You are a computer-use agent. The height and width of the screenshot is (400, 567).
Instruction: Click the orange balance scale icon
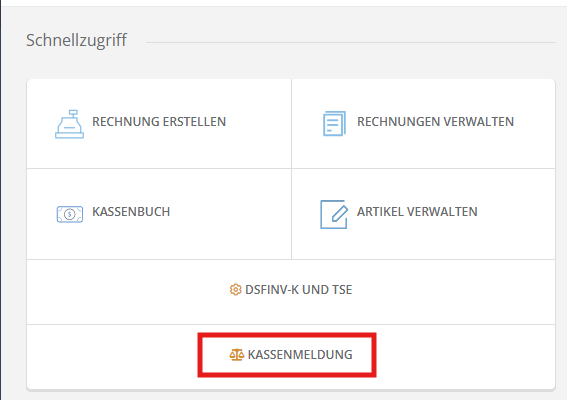(x=237, y=355)
